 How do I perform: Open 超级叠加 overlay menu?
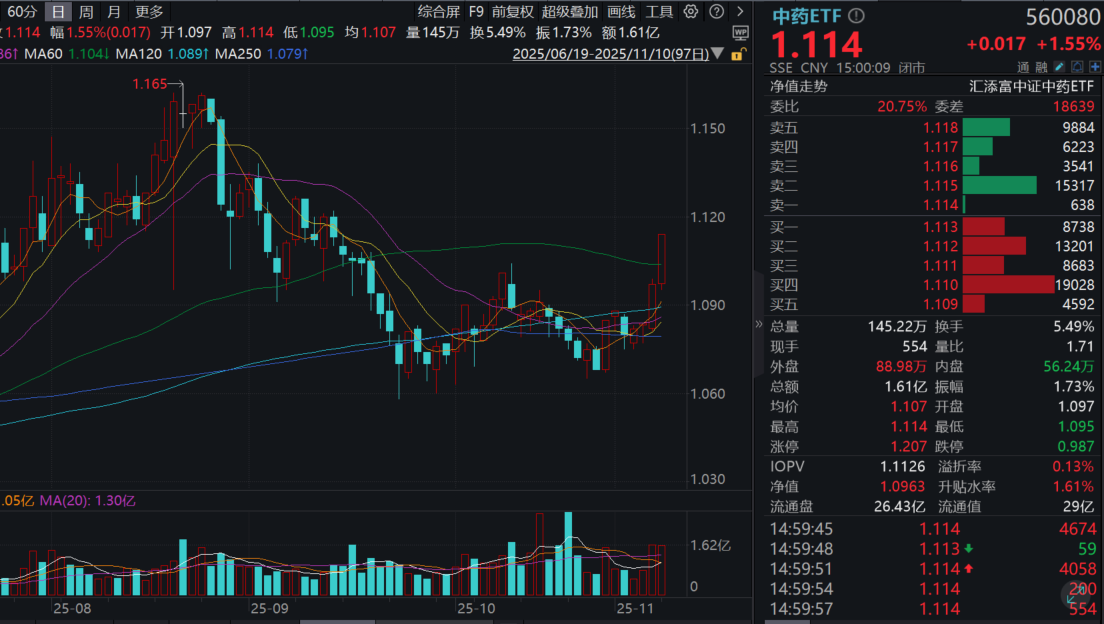(570, 11)
